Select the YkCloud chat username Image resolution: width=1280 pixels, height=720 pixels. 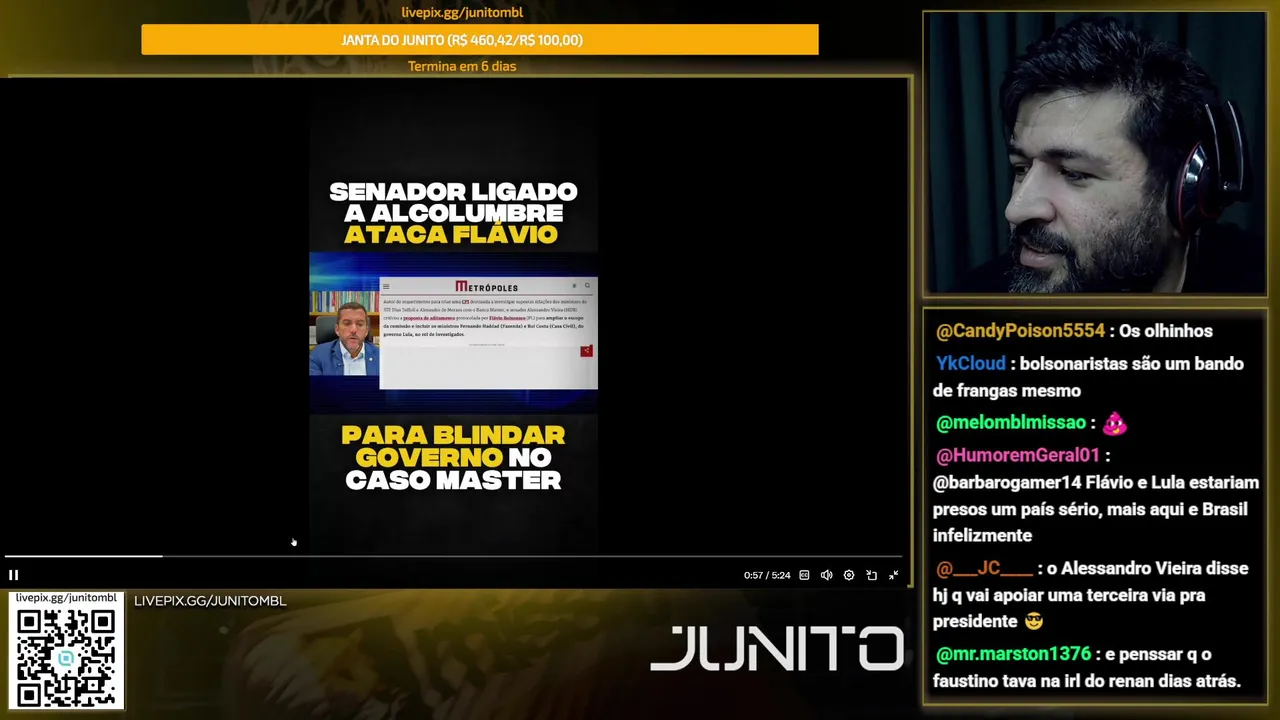pyautogui.click(x=971, y=364)
